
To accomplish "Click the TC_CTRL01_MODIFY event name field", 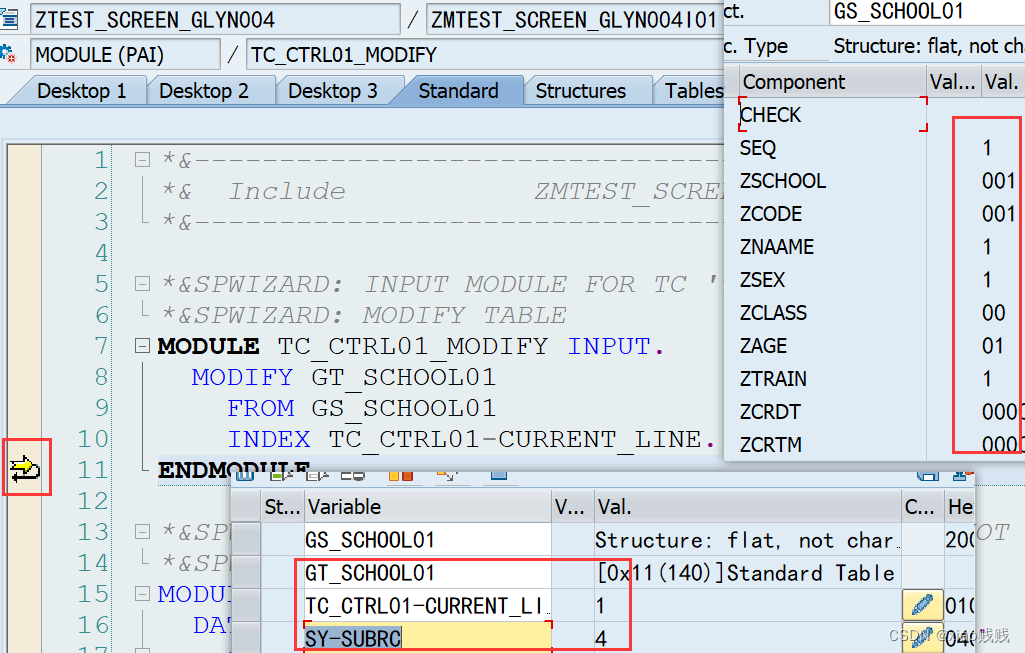I will click(x=485, y=54).
